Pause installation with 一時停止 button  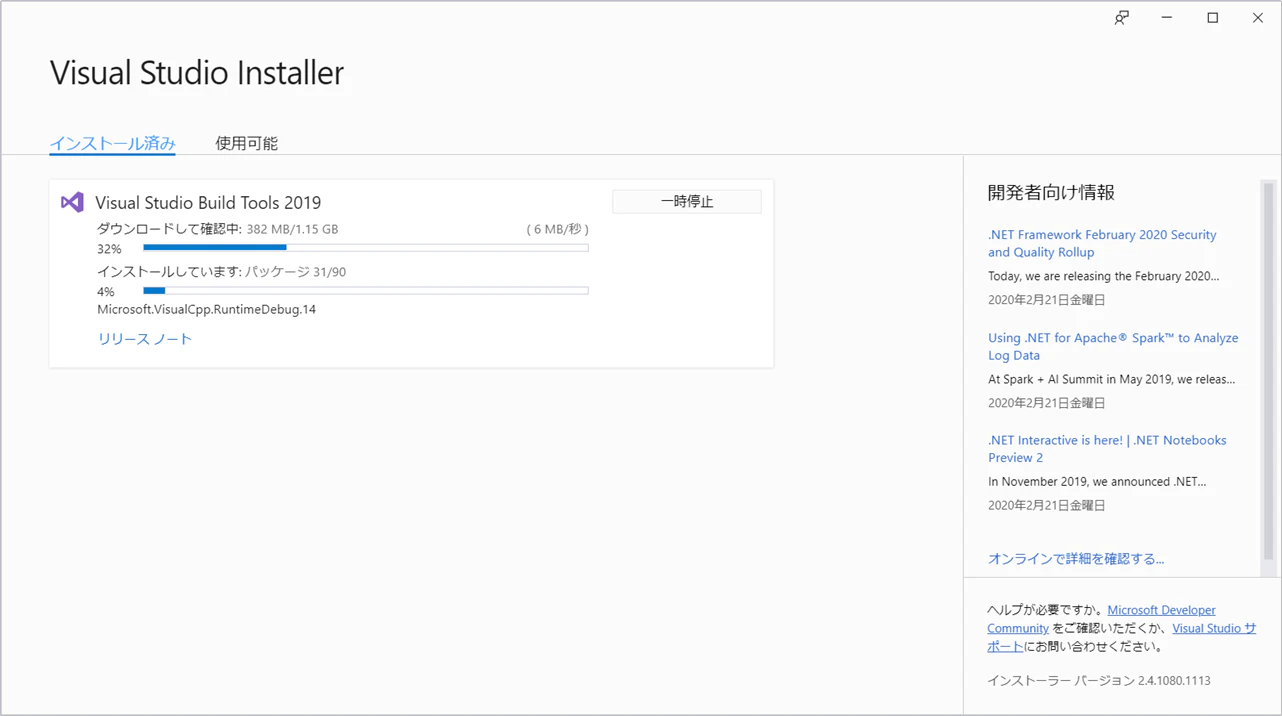point(687,201)
